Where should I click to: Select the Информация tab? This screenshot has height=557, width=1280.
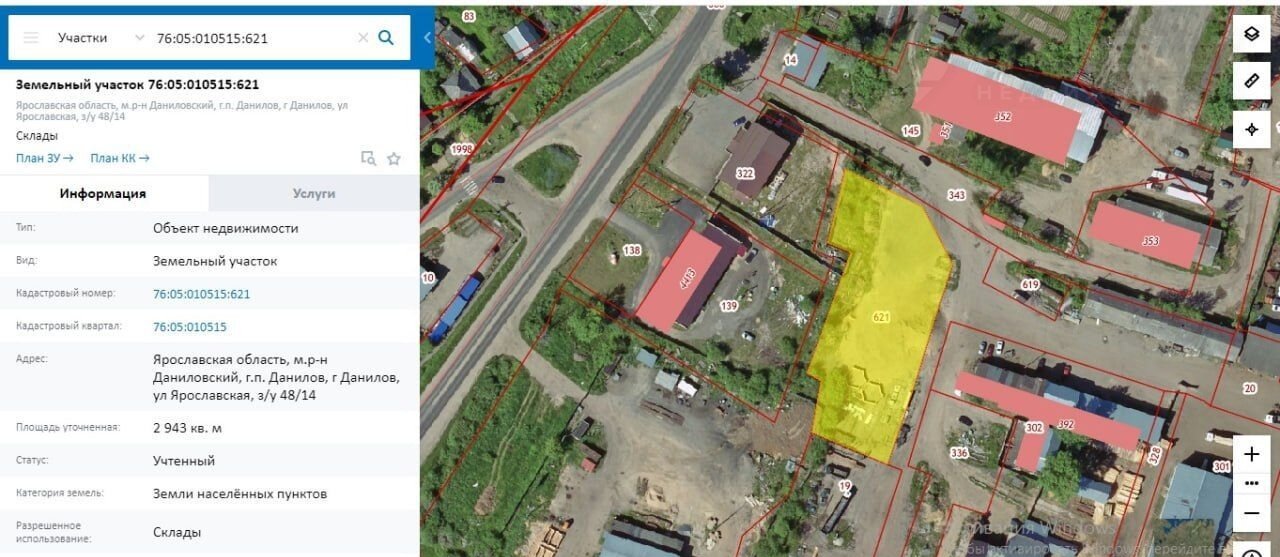[103, 194]
